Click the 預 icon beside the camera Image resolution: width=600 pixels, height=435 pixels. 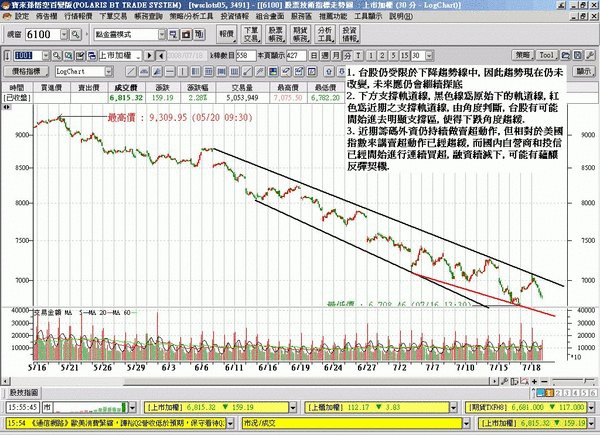(x=199, y=35)
